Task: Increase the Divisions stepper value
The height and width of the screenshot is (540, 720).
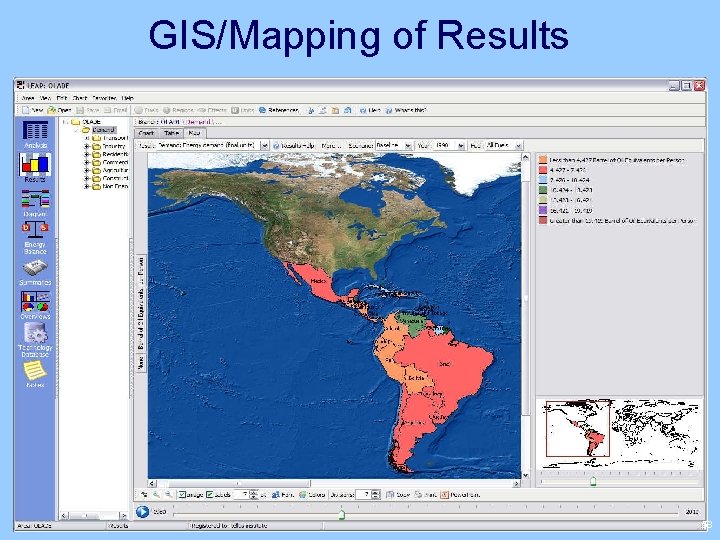Action: click(x=376, y=492)
